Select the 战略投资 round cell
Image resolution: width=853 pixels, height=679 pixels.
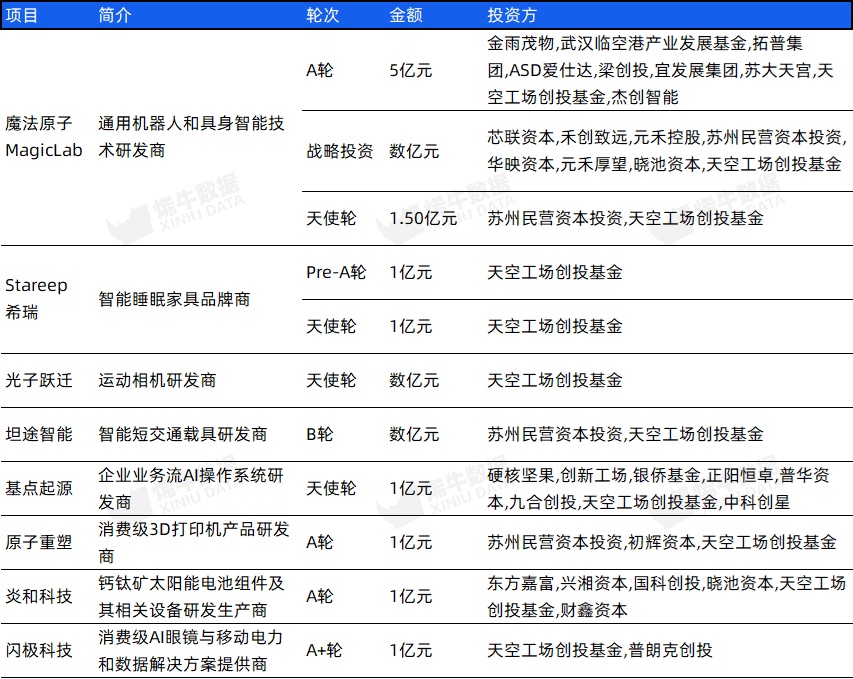[339, 151]
